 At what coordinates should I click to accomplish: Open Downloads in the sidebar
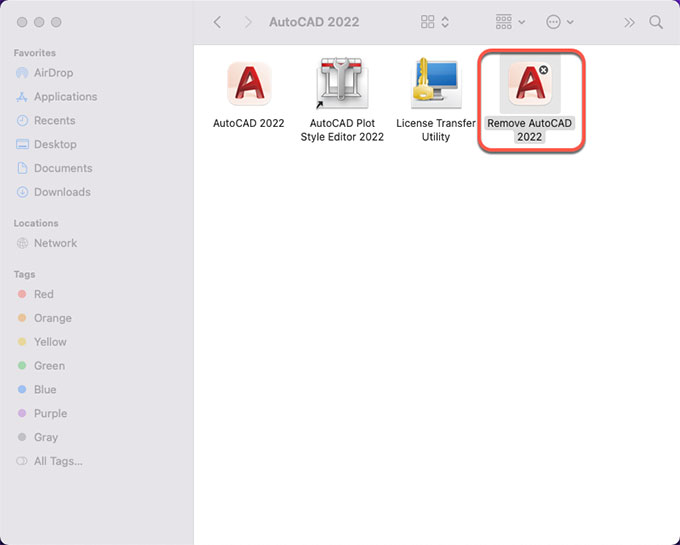53,192
